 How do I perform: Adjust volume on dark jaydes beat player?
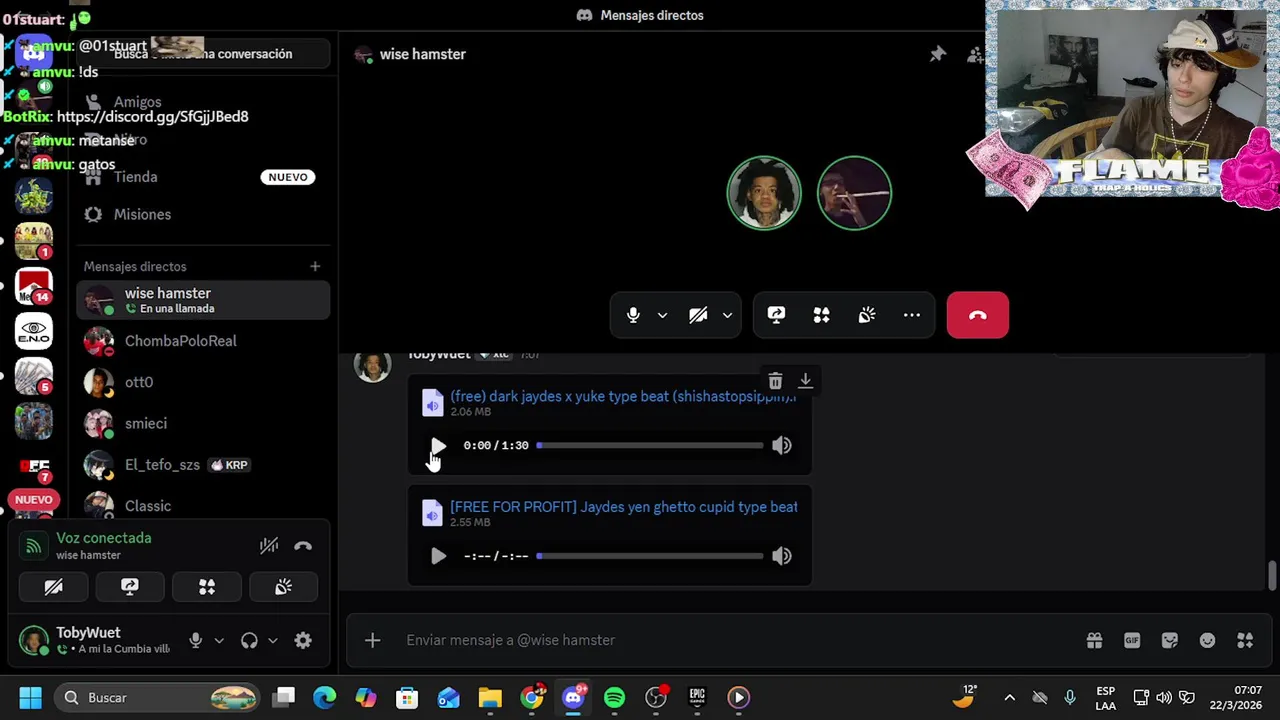tap(782, 445)
